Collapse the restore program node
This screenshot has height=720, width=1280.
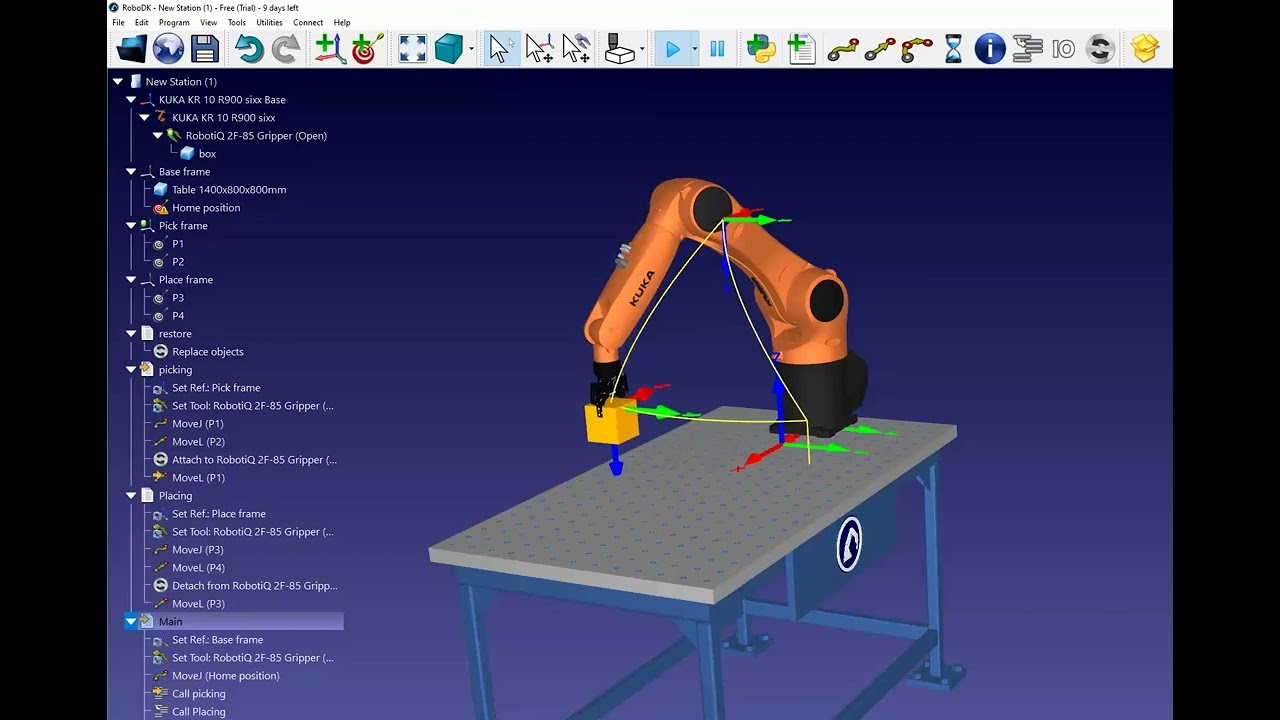(x=131, y=334)
